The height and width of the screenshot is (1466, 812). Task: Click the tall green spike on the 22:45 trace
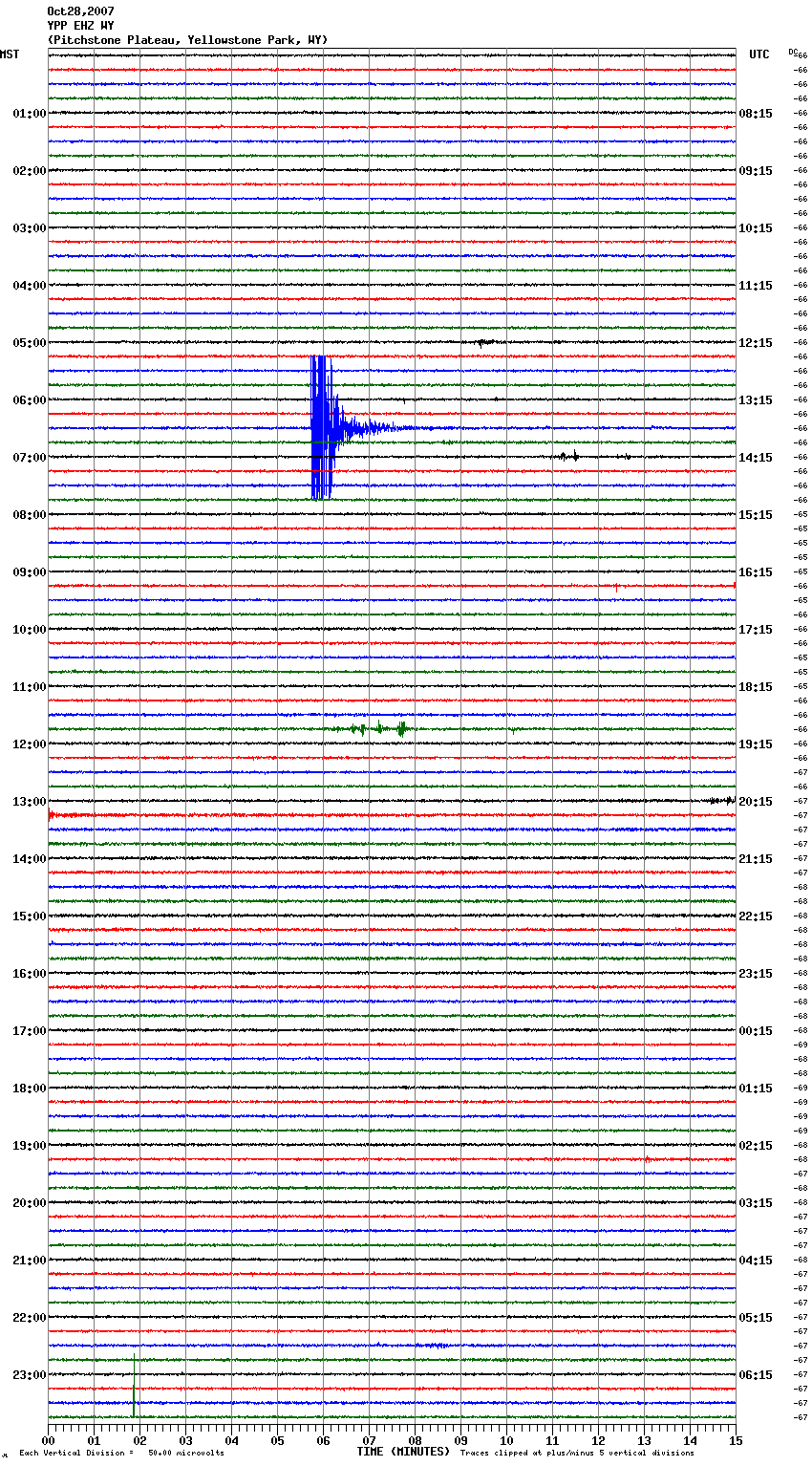[134, 1386]
